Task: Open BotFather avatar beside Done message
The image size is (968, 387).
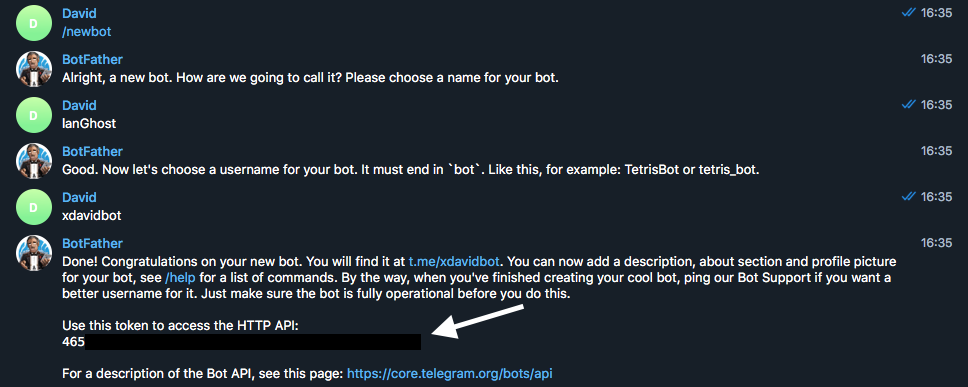Action: pyautogui.click(x=34, y=253)
